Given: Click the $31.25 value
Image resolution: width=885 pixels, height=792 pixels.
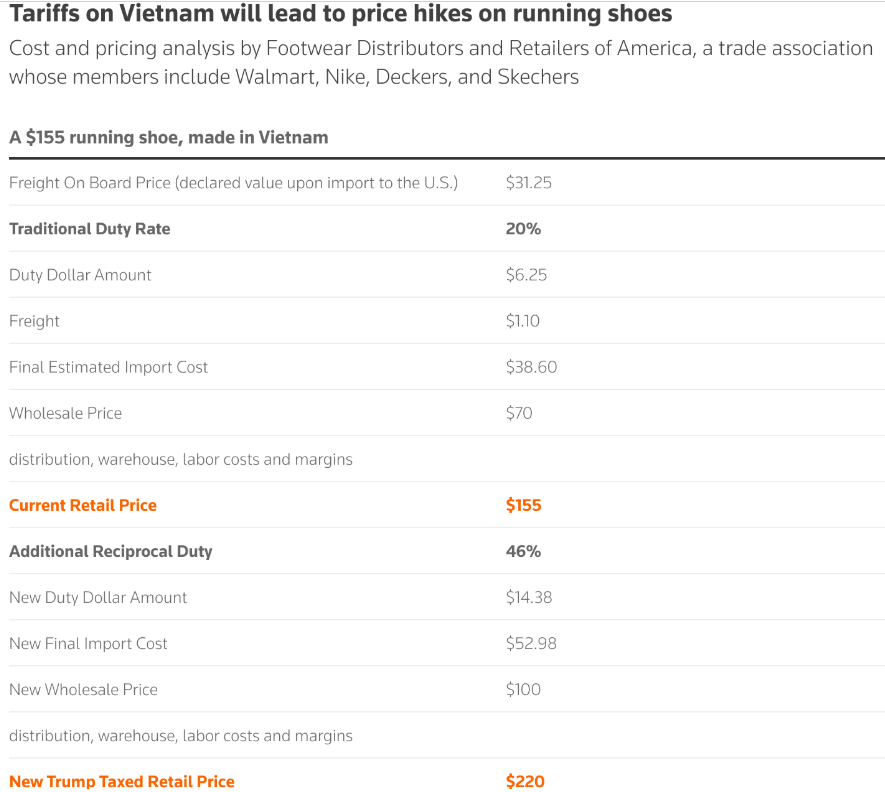Looking at the screenshot, I should [x=528, y=183].
